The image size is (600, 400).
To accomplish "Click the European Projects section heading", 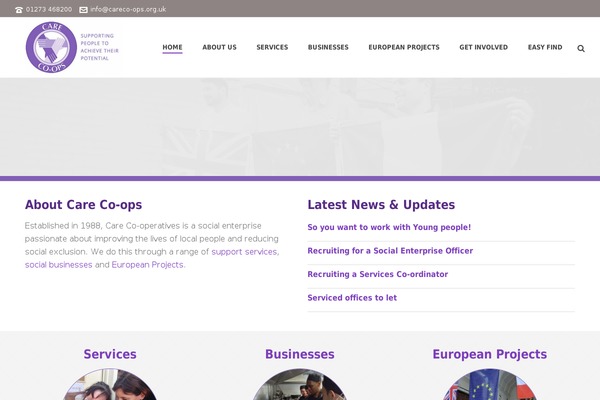I will click(489, 354).
